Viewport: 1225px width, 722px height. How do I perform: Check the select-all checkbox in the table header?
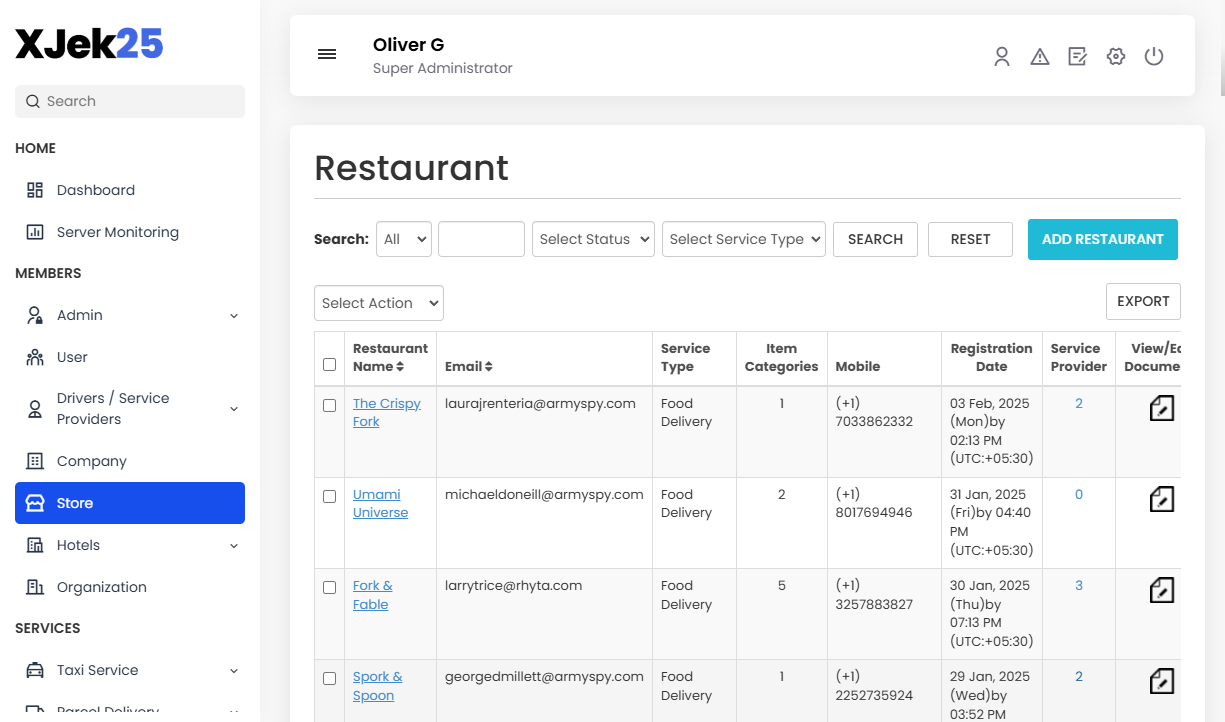(x=329, y=364)
